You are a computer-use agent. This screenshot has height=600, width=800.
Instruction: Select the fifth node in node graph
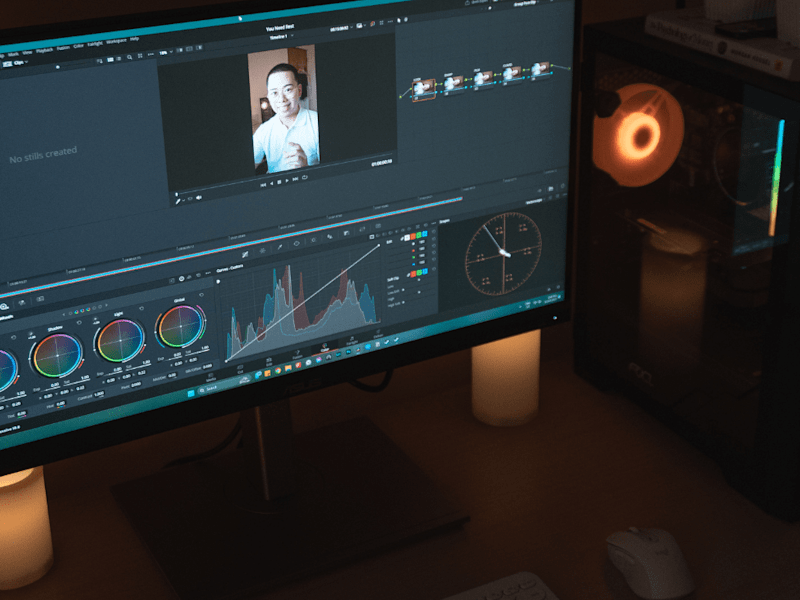click(541, 69)
